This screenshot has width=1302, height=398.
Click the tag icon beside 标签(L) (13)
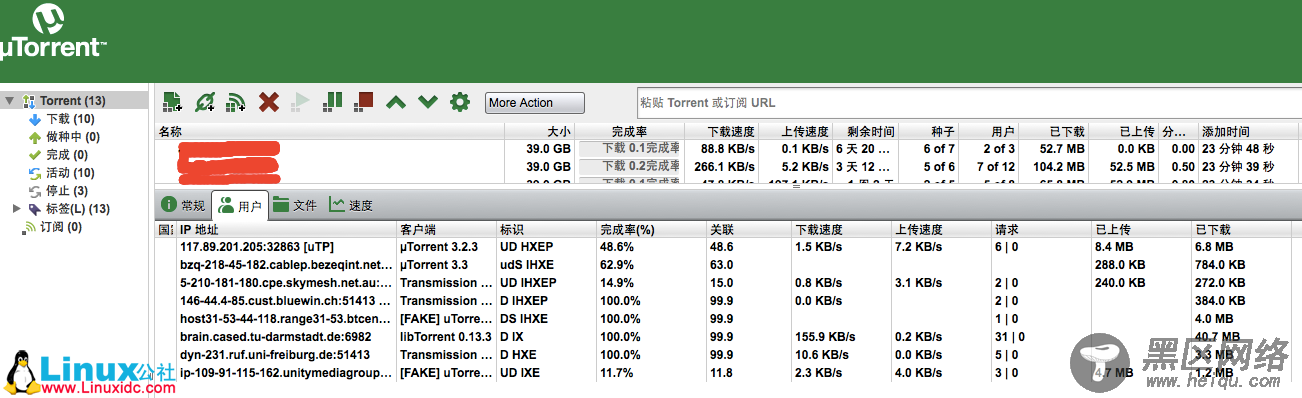[35, 209]
